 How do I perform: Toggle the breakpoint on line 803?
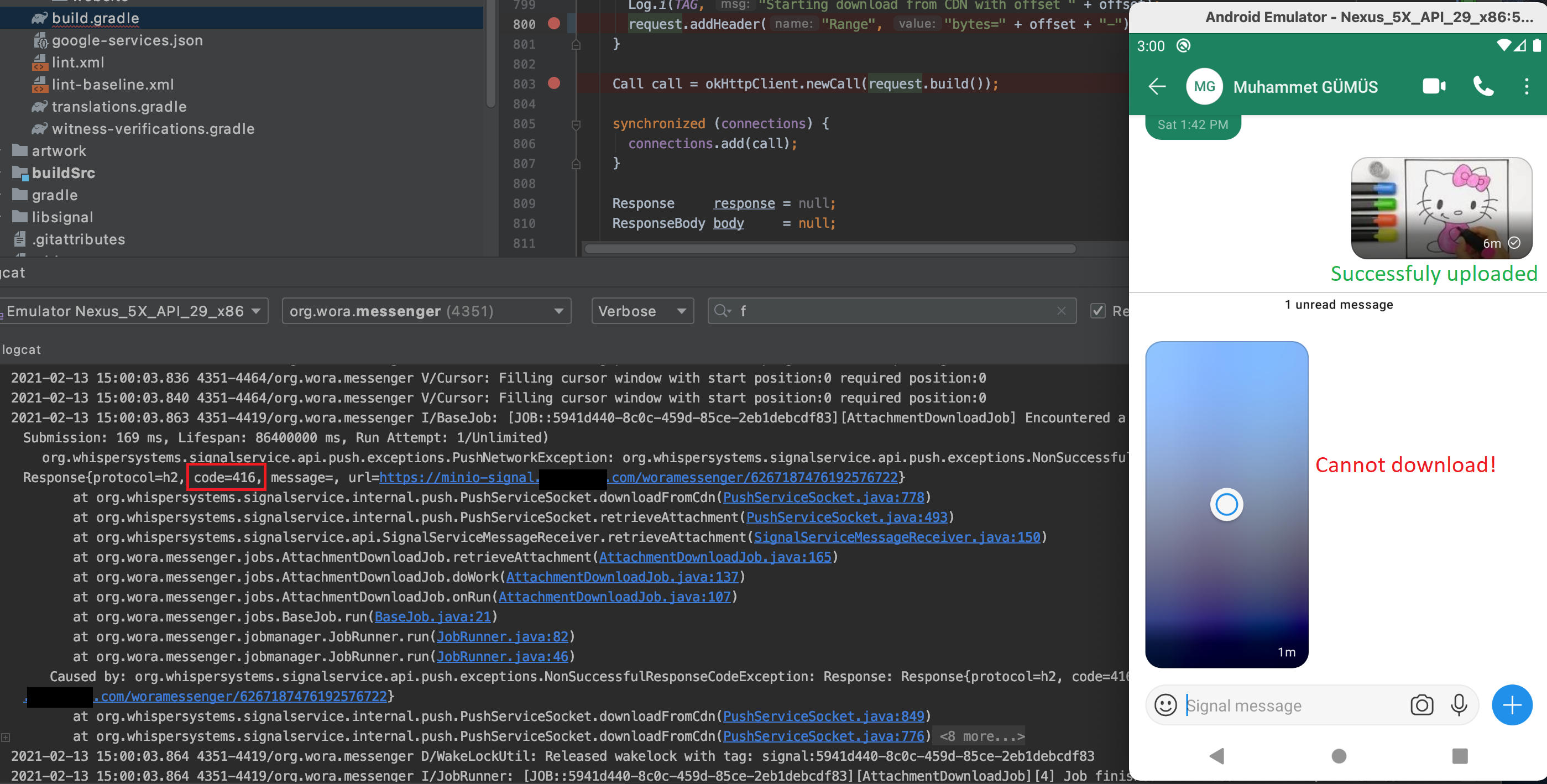(553, 83)
